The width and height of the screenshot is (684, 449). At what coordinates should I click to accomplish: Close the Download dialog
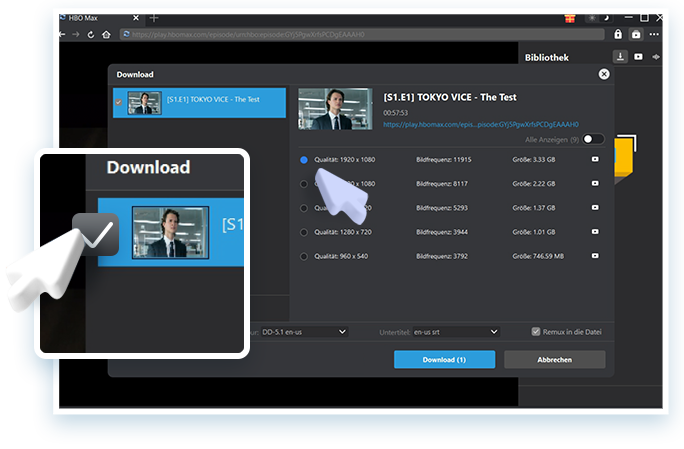pyautogui.click(x=604, y=74)
